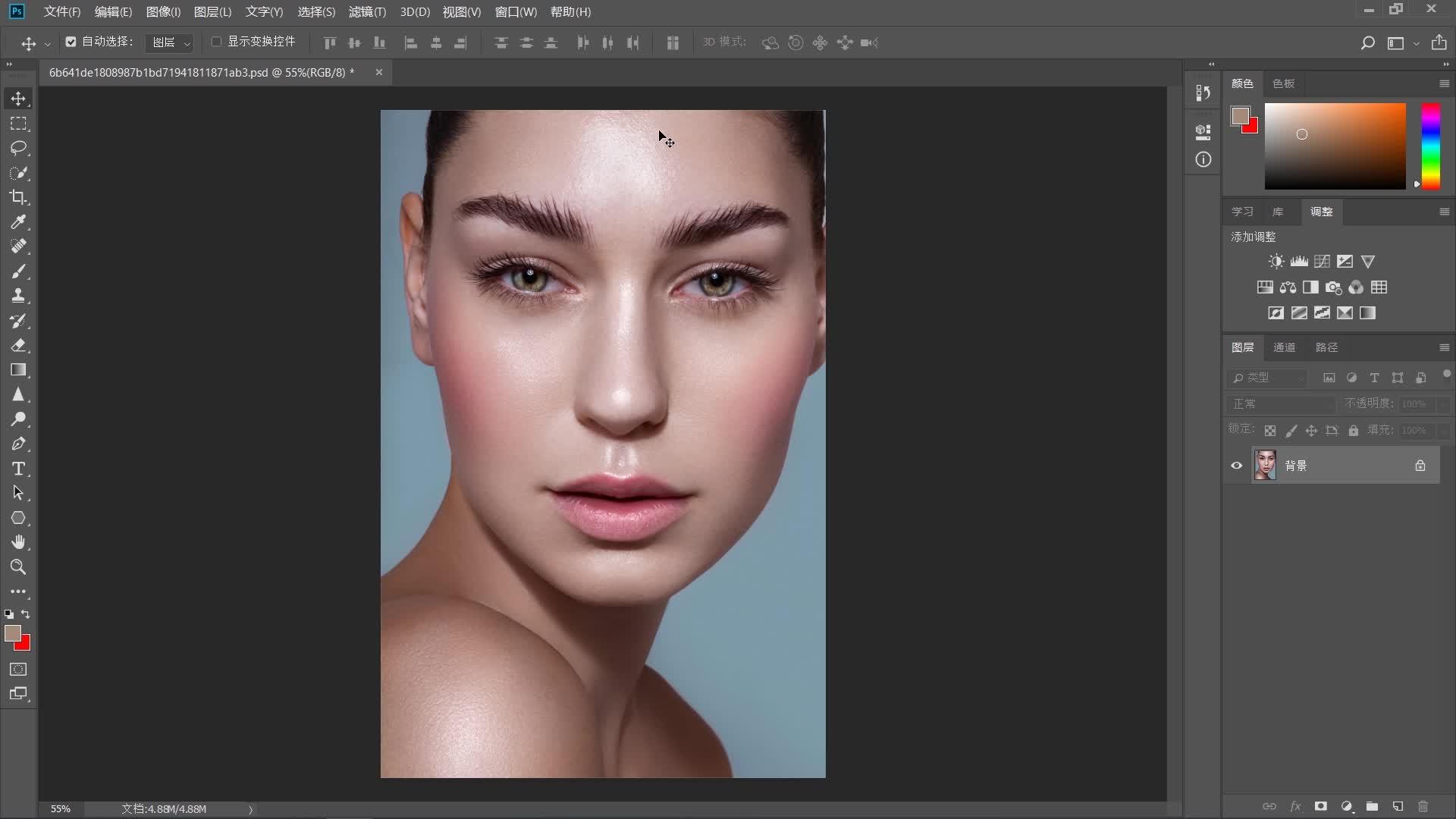Click the hue spectrum slider
The height and width of the screenshot is (819, 1456).
(x=1430, y=146)
